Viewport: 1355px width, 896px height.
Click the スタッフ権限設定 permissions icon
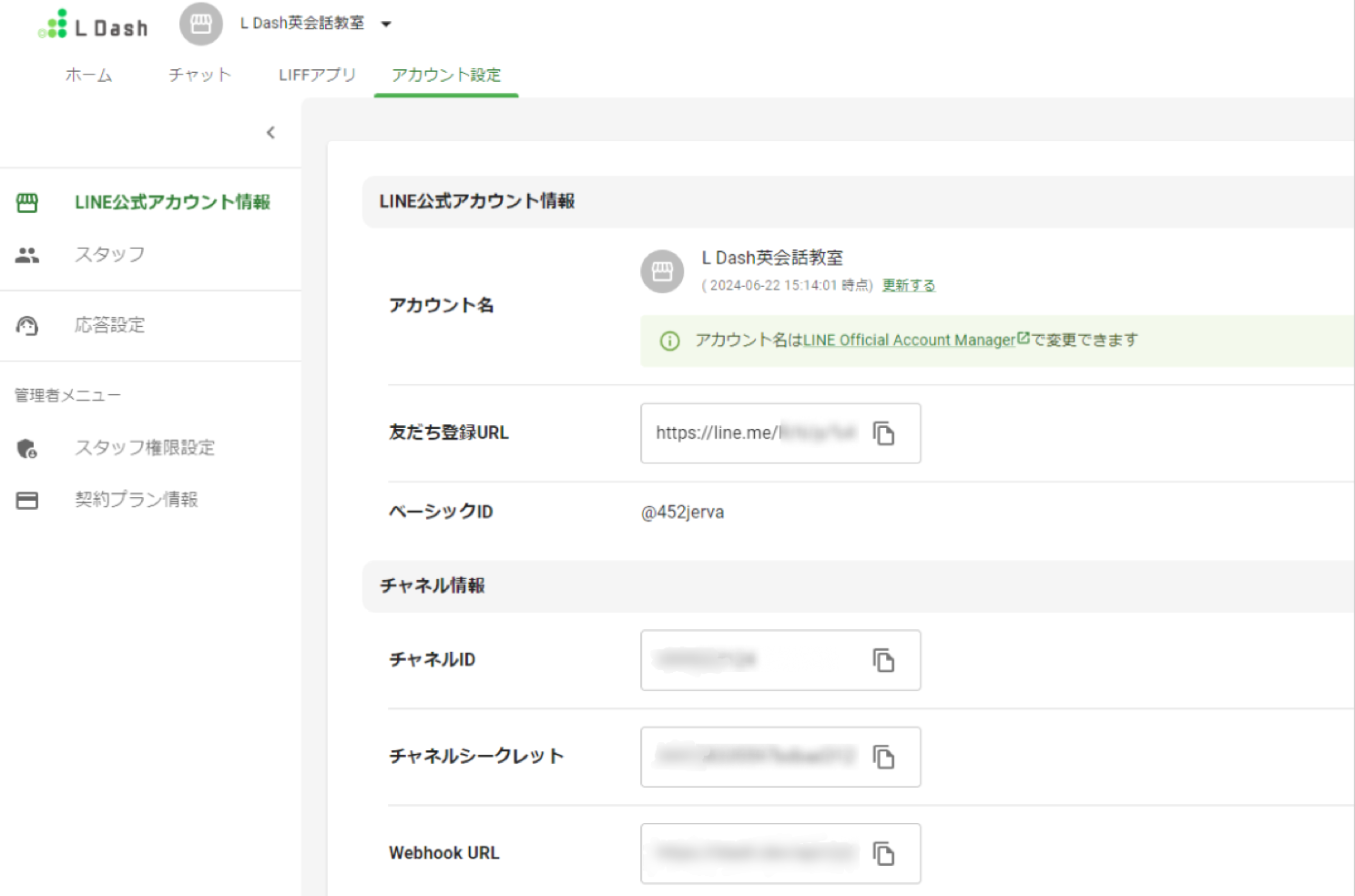coord(27,447)
